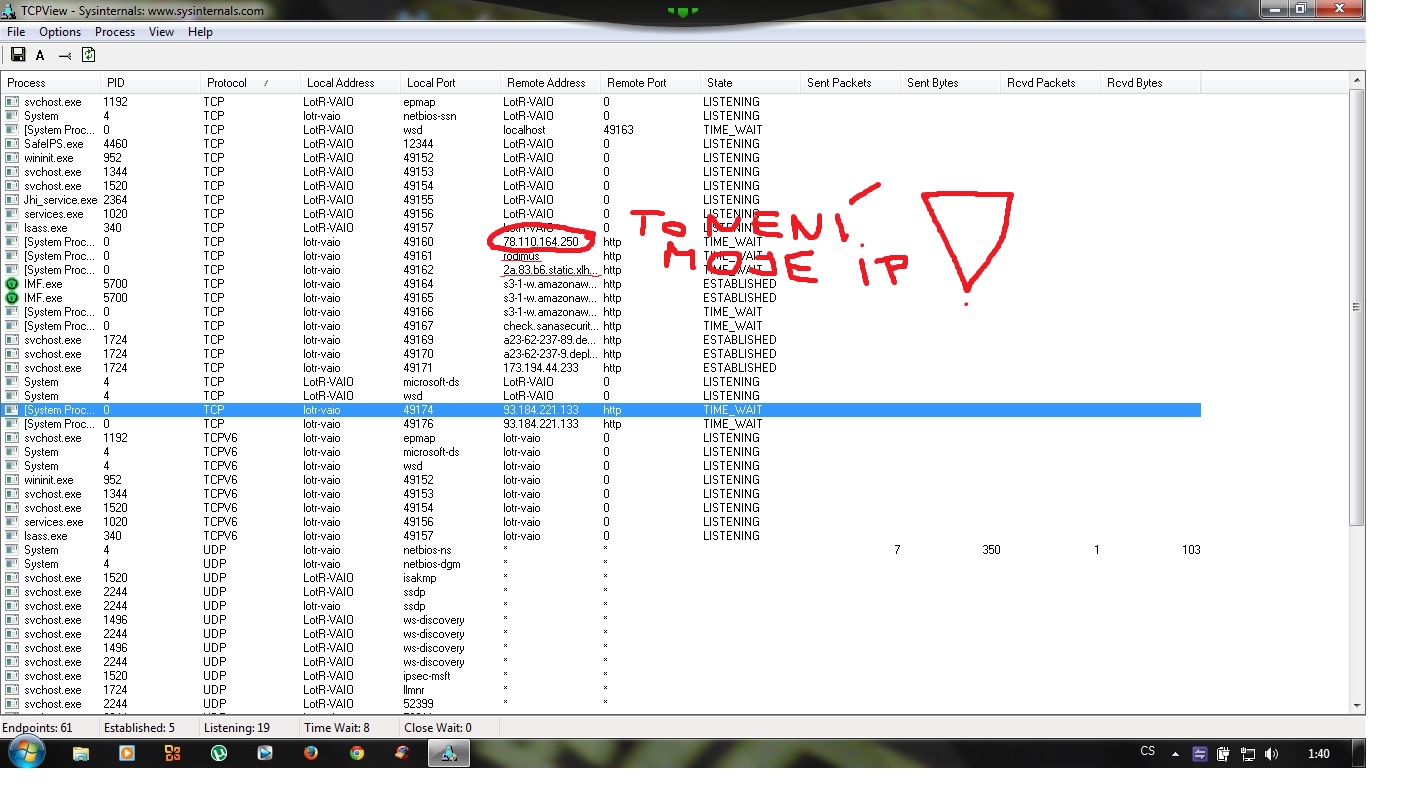This screenshot has height=791, width=1415.
Task: Click the 'Time Wait: 8' status bar entry
Action: pos(337,728)
